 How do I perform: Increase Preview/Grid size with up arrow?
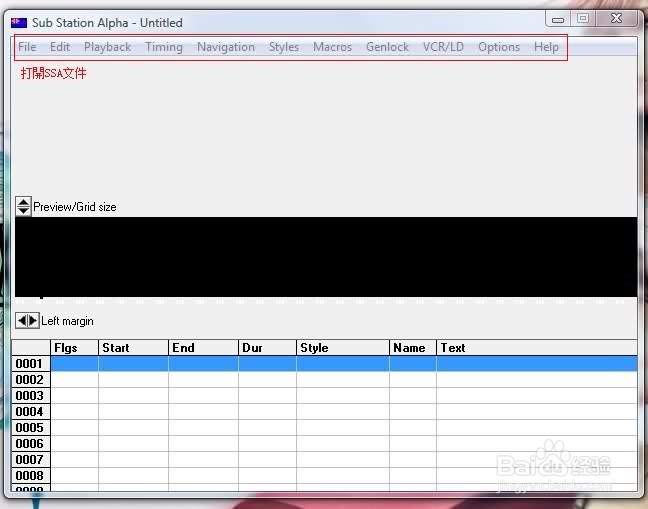tap(24, 202)
